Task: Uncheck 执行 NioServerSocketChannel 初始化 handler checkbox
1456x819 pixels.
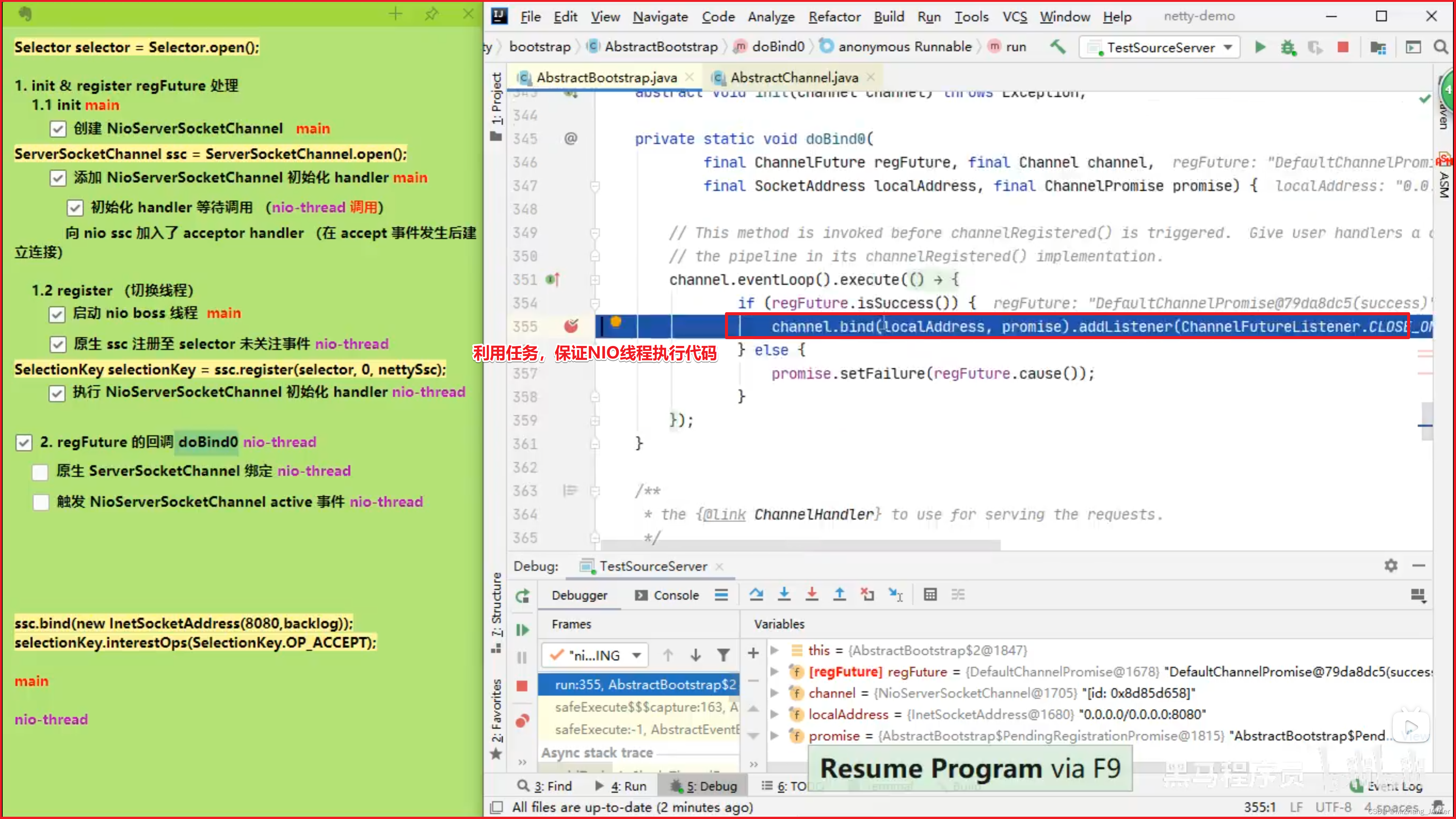Action: tap(57, 393)
